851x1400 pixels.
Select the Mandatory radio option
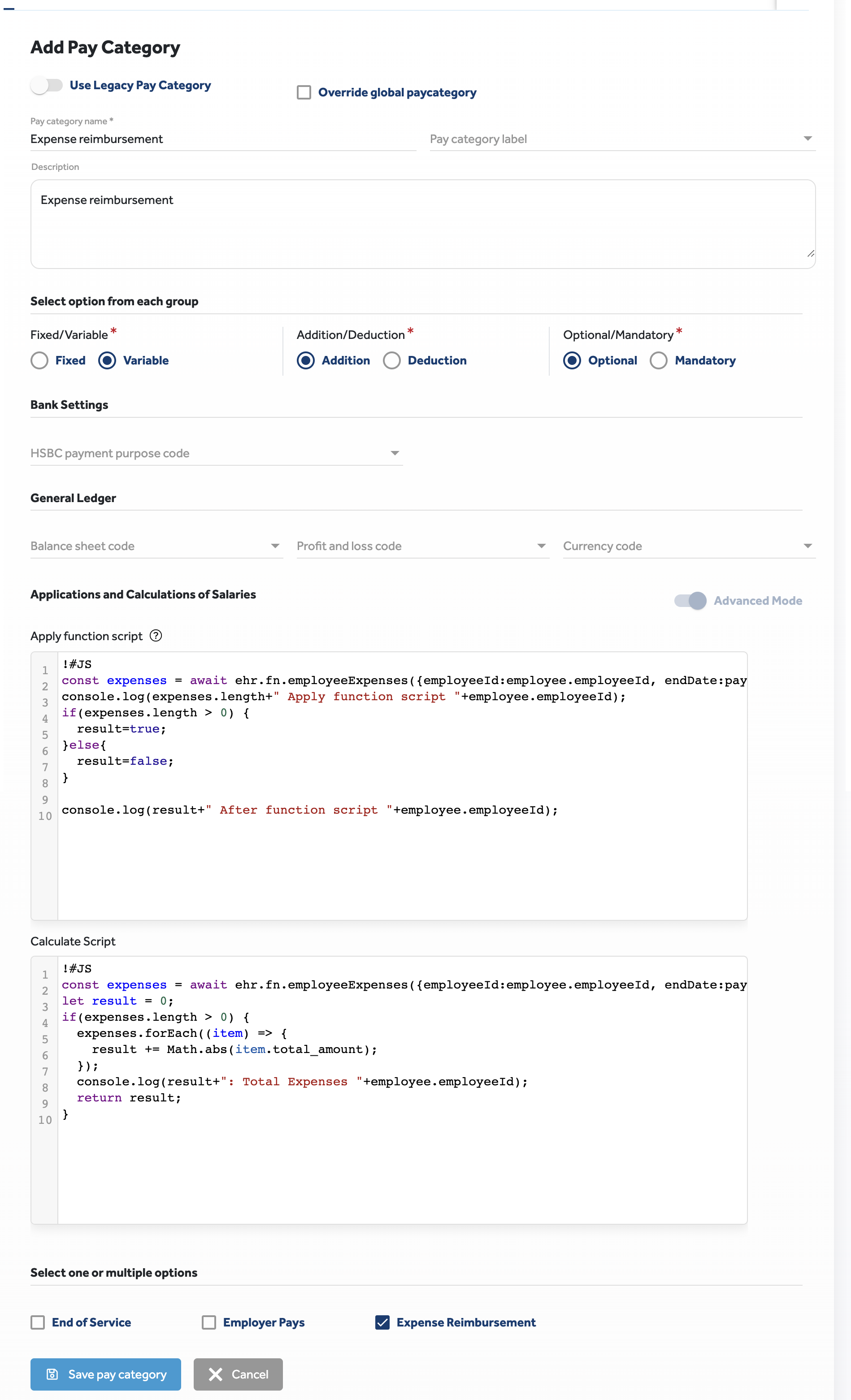pyautogui.click(x=658, y=361)
